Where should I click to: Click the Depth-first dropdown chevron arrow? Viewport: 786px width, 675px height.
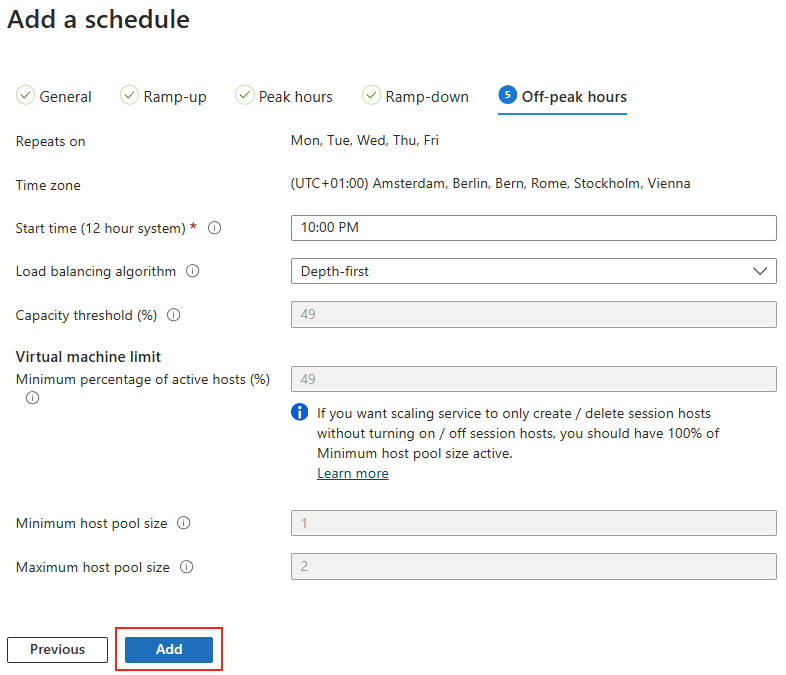760,271
